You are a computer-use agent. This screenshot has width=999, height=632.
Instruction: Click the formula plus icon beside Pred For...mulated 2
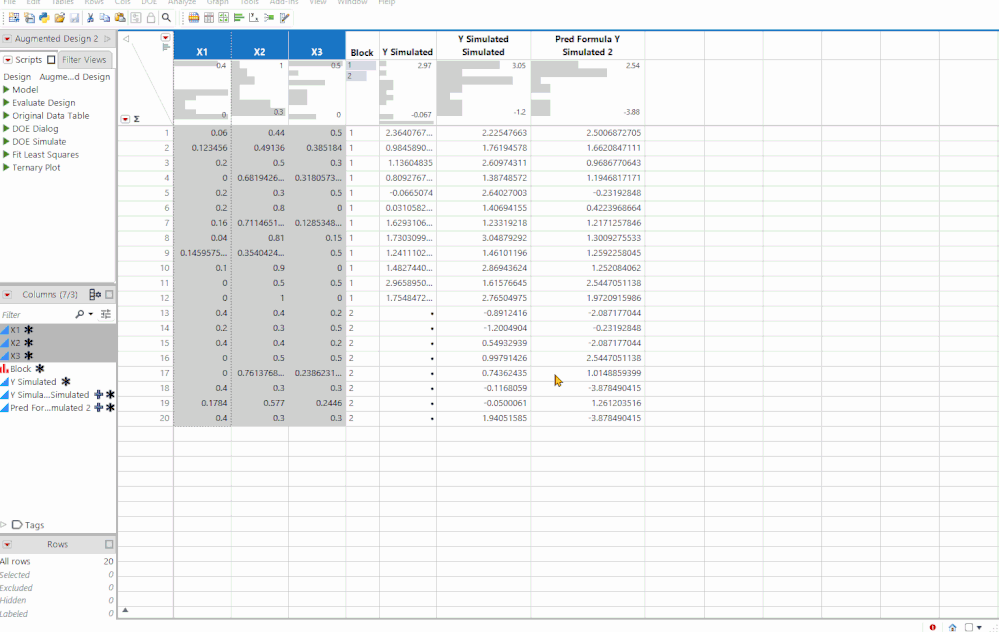pyautogui.click(x=98, y=408)
